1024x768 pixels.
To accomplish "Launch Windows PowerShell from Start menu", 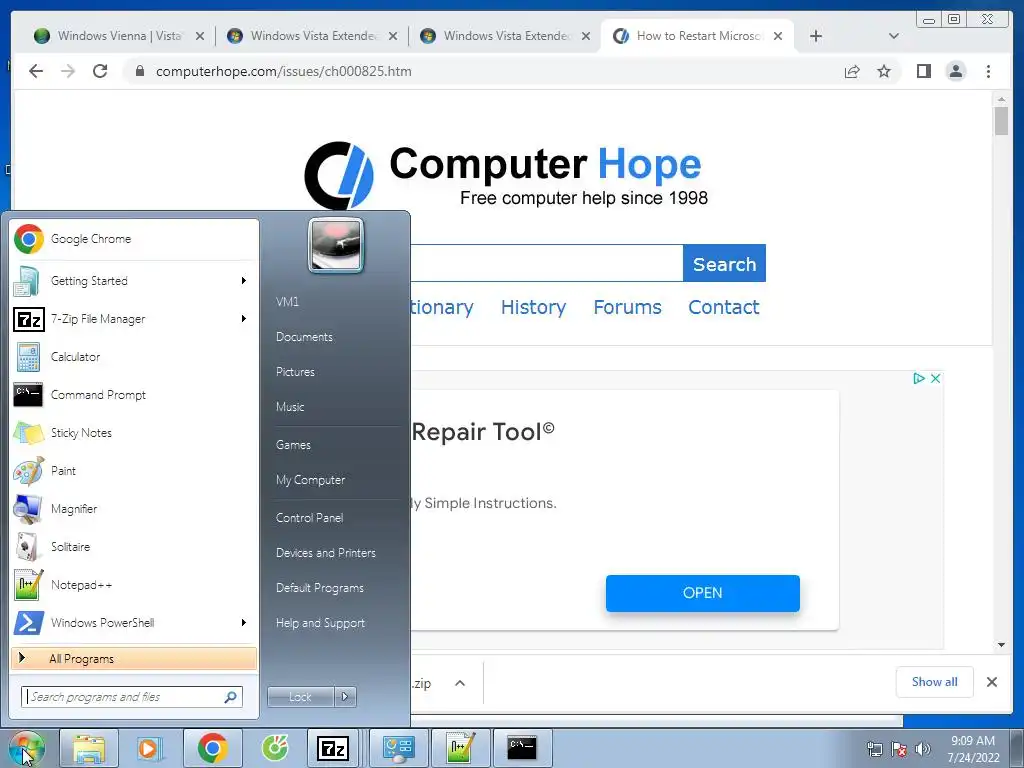I will (134, 622).
